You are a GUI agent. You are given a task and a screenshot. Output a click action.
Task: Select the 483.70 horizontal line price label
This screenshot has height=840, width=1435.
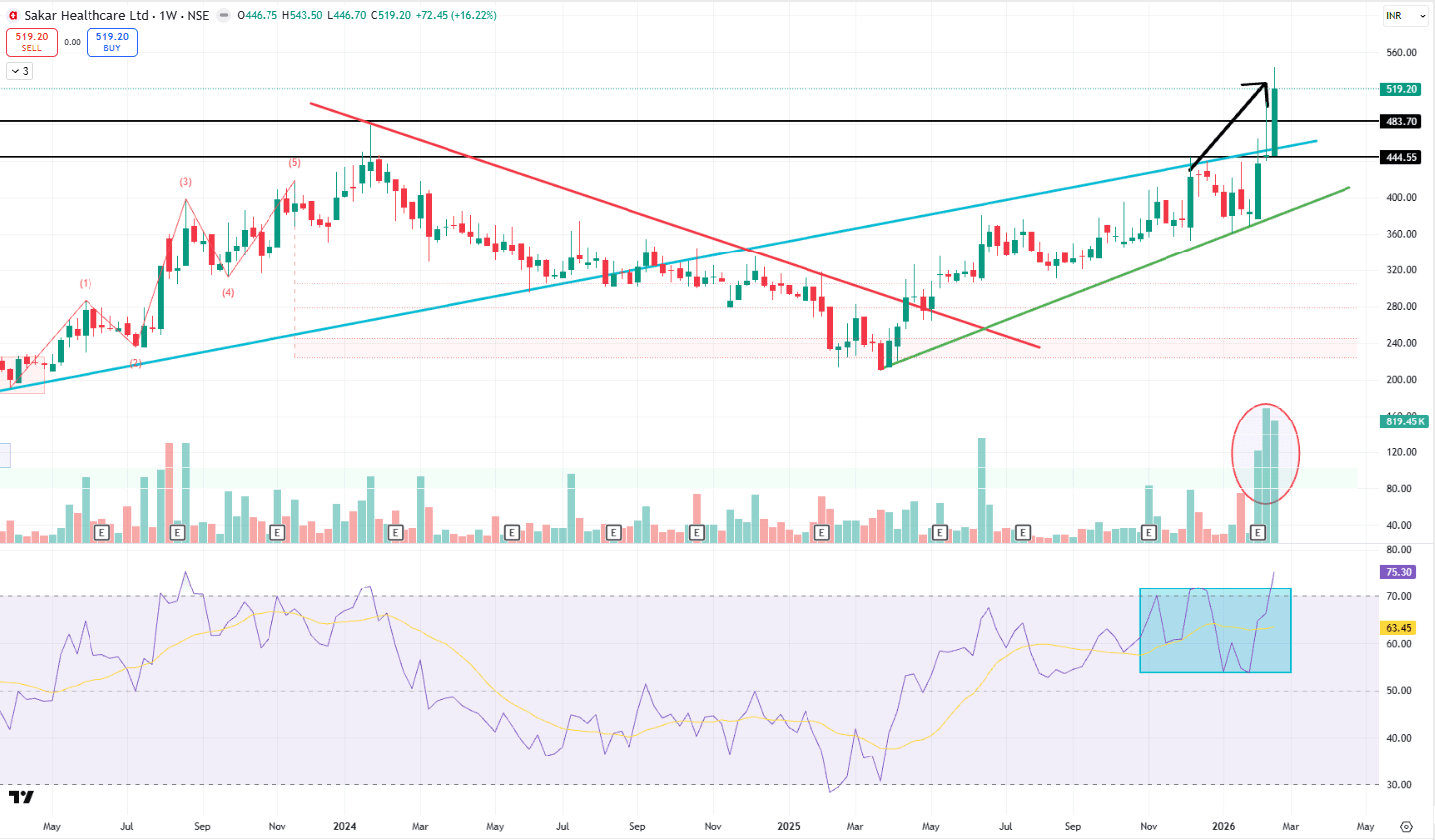(x=1401, y=121)
